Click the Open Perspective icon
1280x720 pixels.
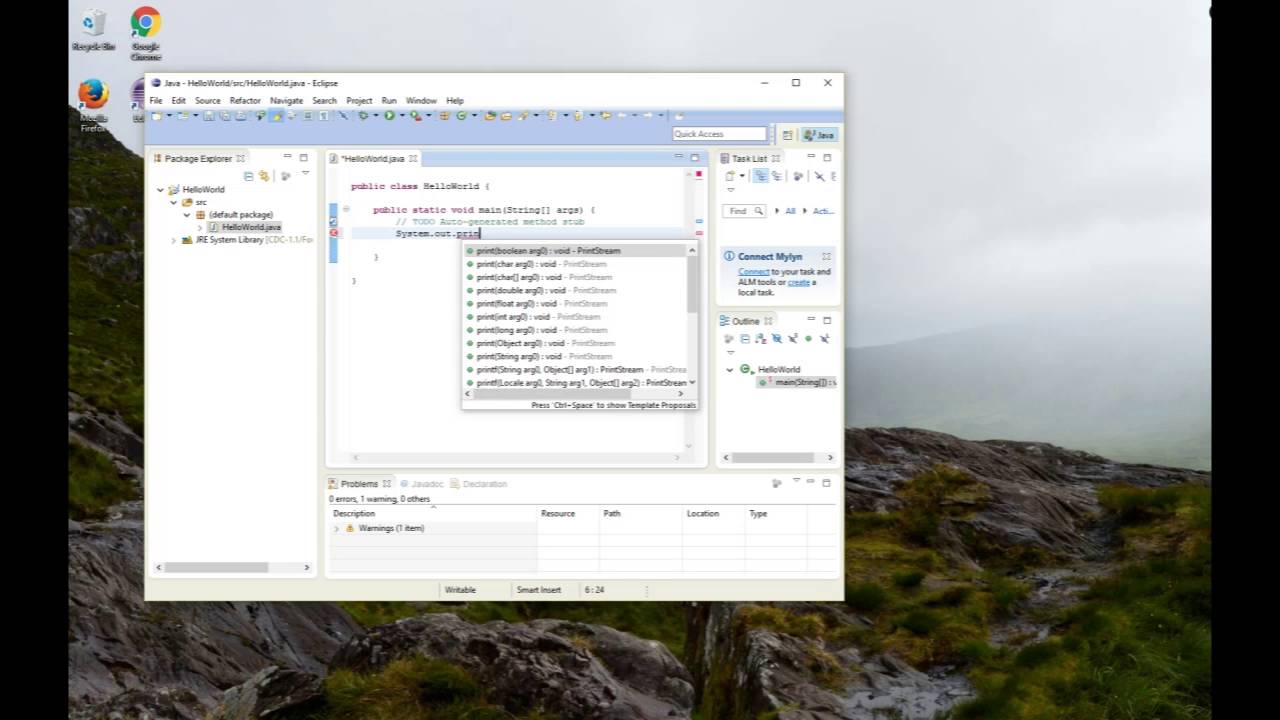(788, 134)
